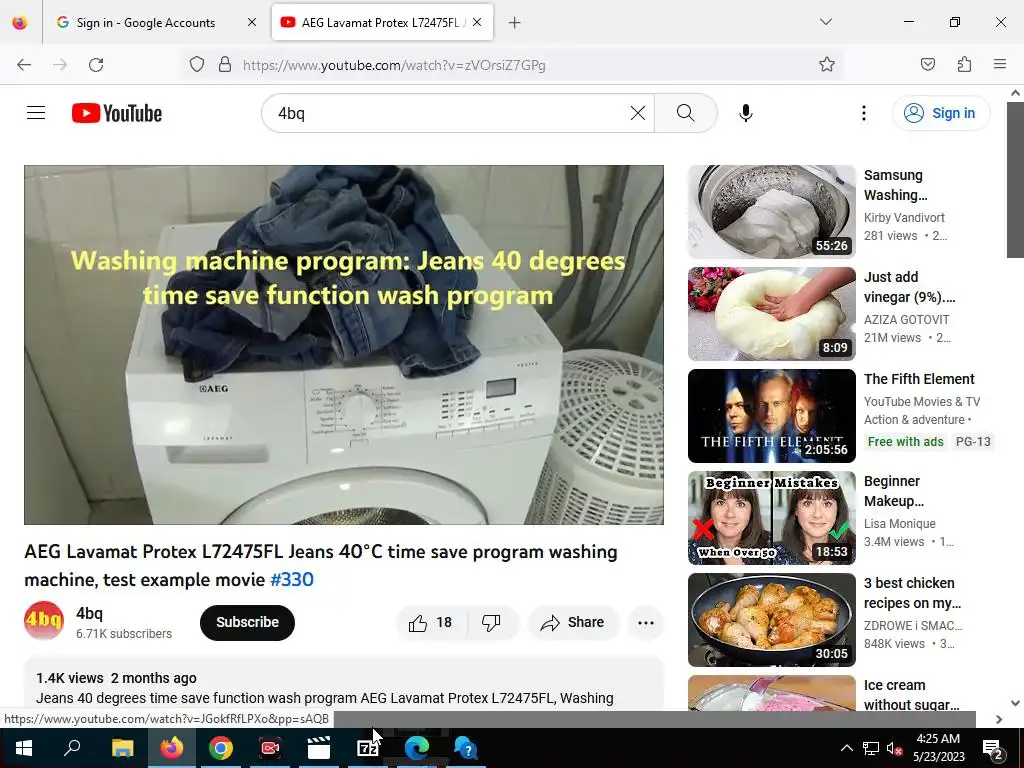Viewport: 1024px width, 768px height.
Task: Expand the video description box
Action: (x=344, y=684)
